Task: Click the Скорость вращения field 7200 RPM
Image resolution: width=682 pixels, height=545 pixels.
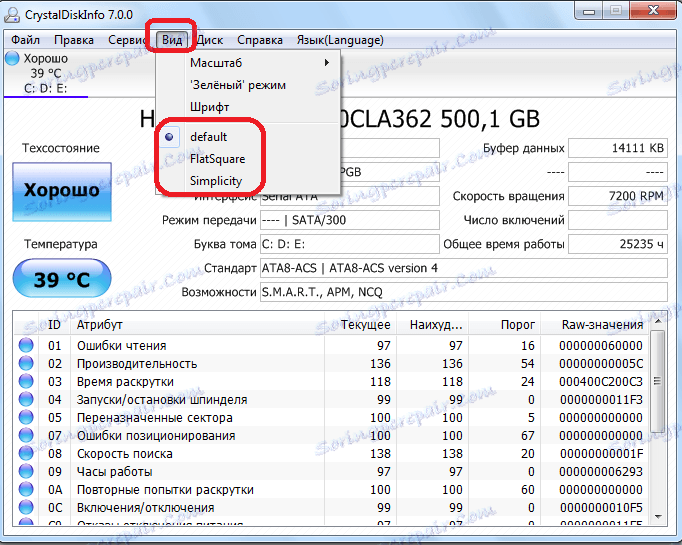Action: 618,196
